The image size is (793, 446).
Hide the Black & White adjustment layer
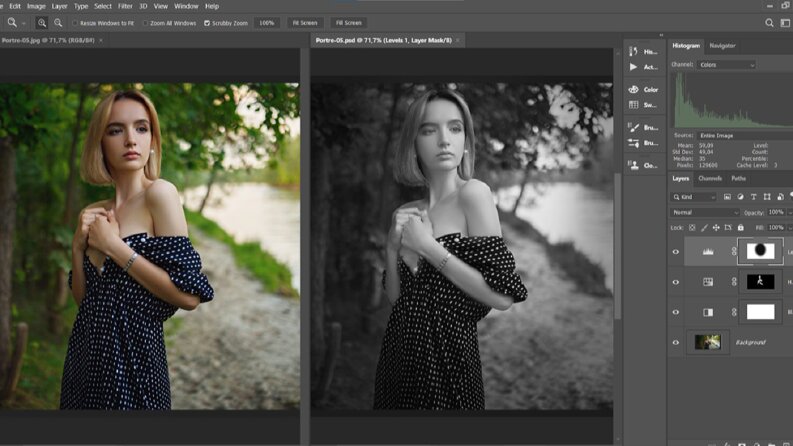pyautogui.click(x=676, y=312)
